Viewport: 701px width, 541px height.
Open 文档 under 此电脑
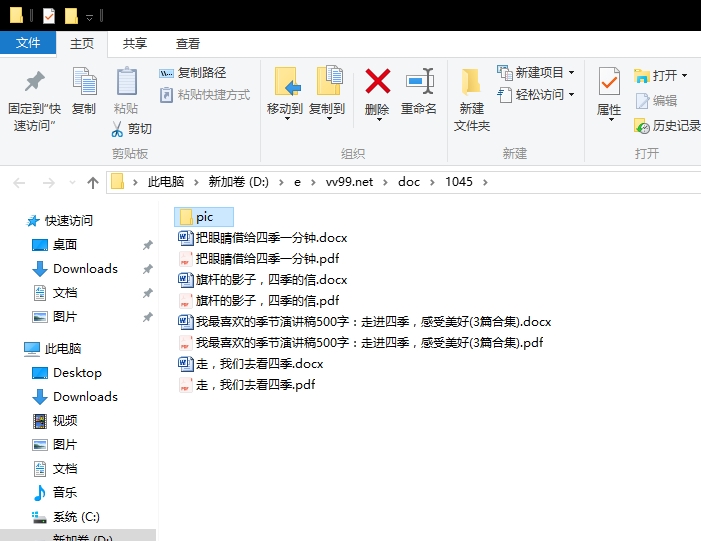55,469
